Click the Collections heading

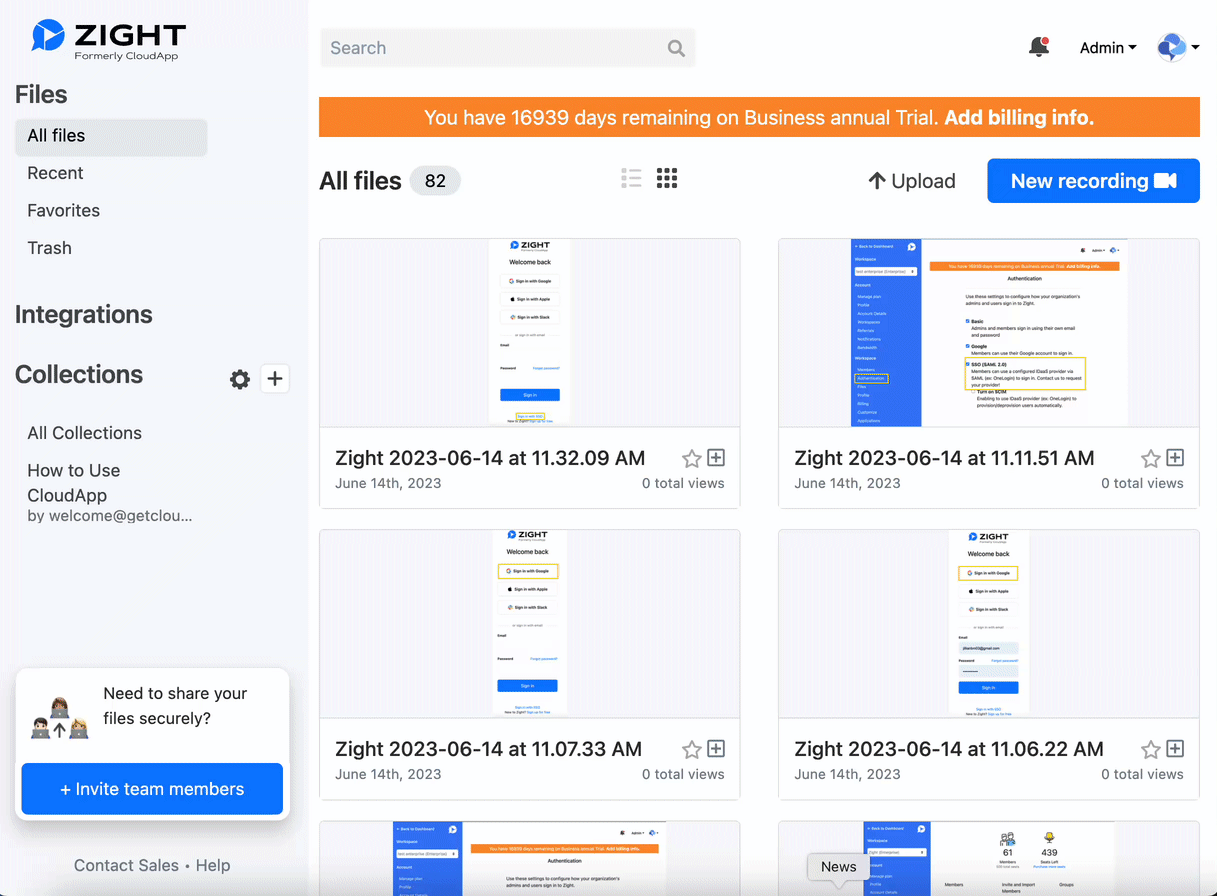pos(79,374)
